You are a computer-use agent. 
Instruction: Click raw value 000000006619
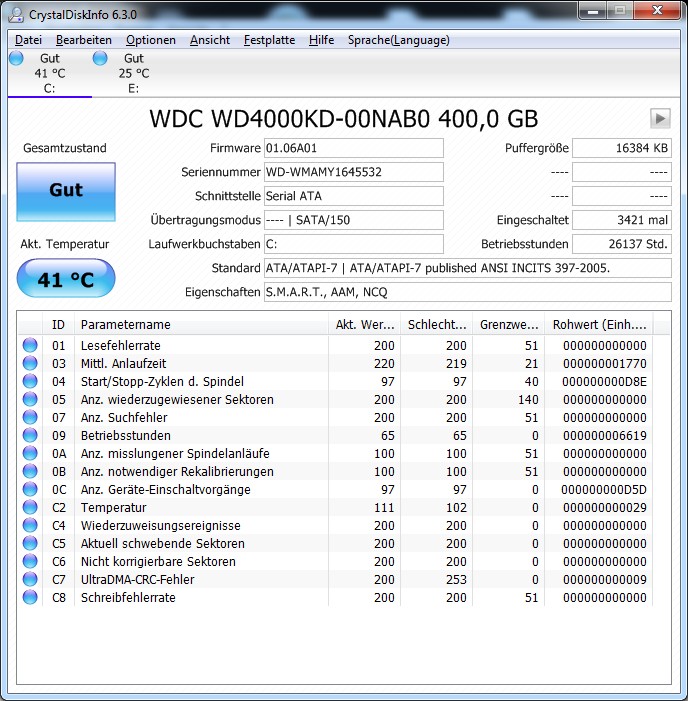coord(604,435)
